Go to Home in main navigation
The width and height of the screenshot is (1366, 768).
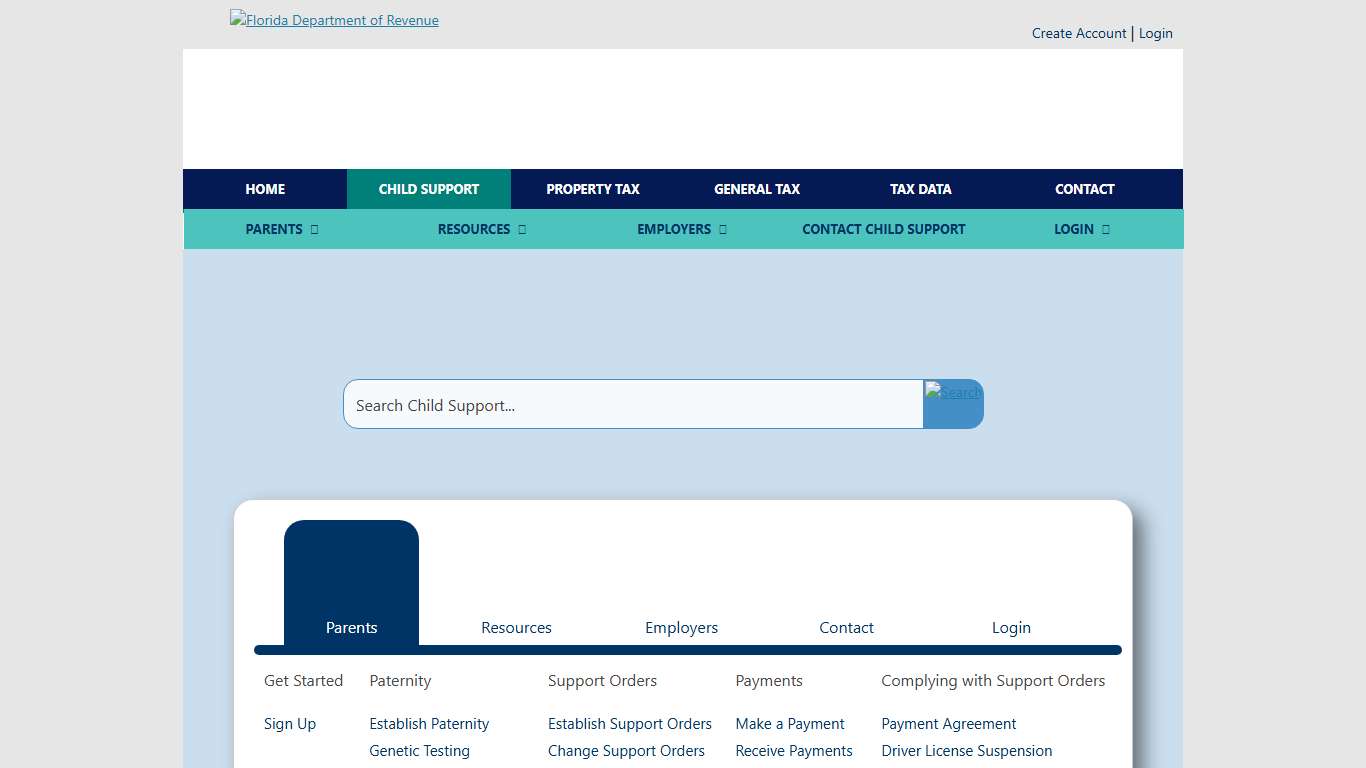pyautogui.click(x=265, y=189)
